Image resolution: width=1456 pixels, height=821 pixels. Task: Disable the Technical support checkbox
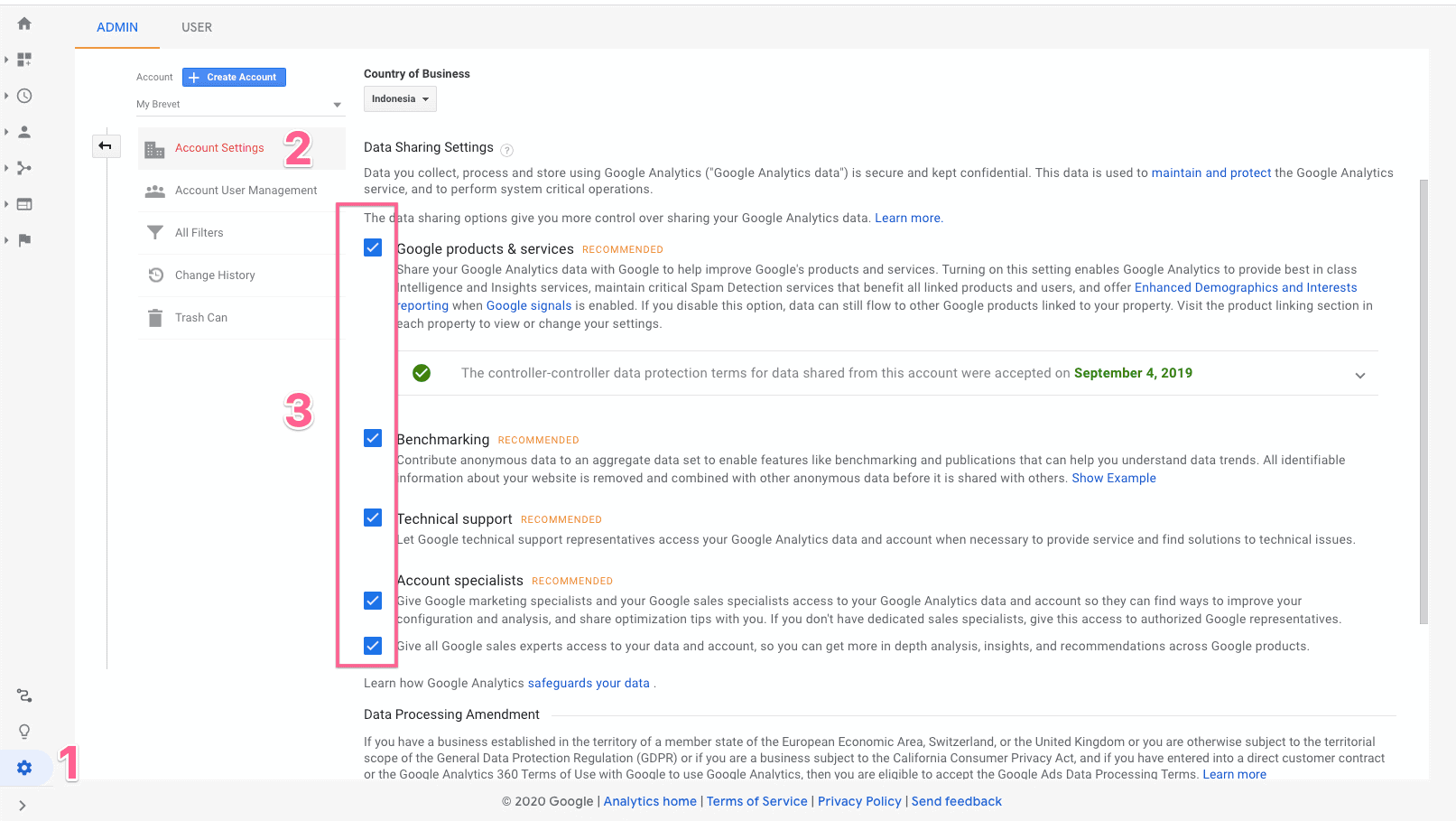click(x=373, y=518)
